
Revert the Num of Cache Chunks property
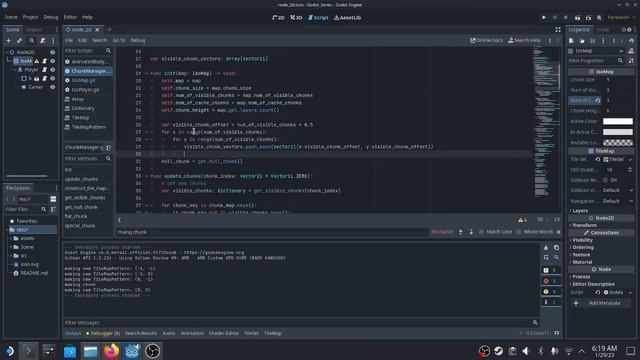[598, 100]
